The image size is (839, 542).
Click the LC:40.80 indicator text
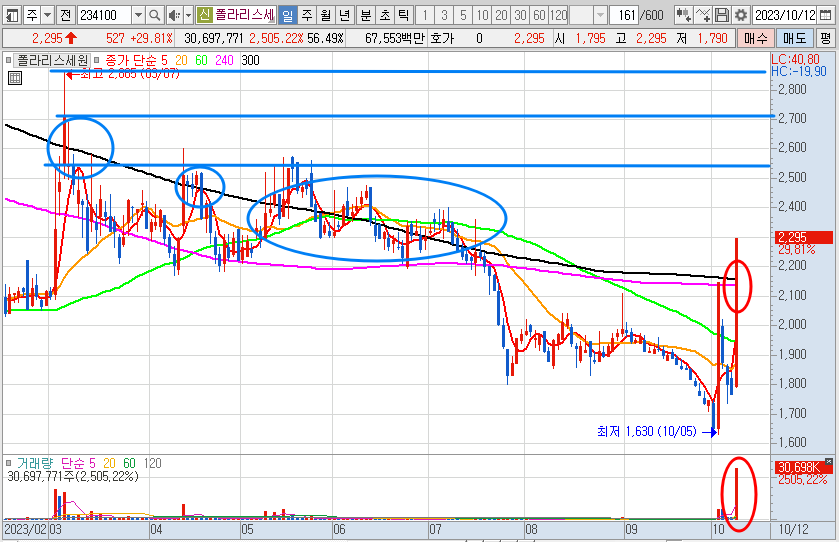coord(796,59)
